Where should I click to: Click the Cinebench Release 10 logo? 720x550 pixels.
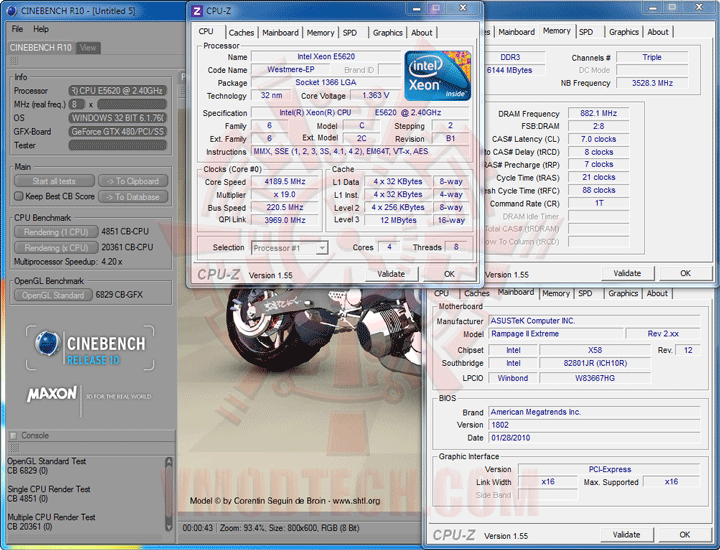coord(90,347)
